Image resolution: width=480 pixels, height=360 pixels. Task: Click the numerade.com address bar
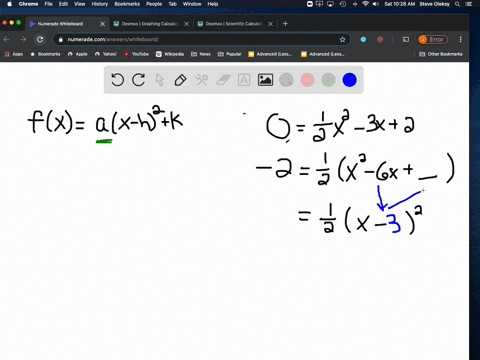pos(201,39)
